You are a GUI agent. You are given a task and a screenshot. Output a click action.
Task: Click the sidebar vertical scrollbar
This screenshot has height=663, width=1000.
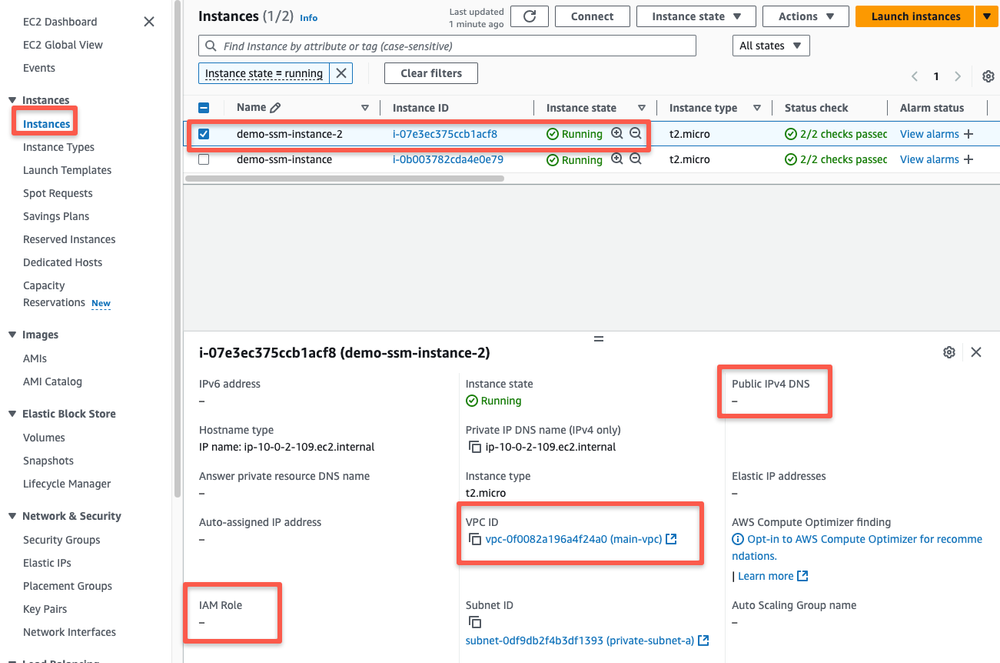(177, 249)
